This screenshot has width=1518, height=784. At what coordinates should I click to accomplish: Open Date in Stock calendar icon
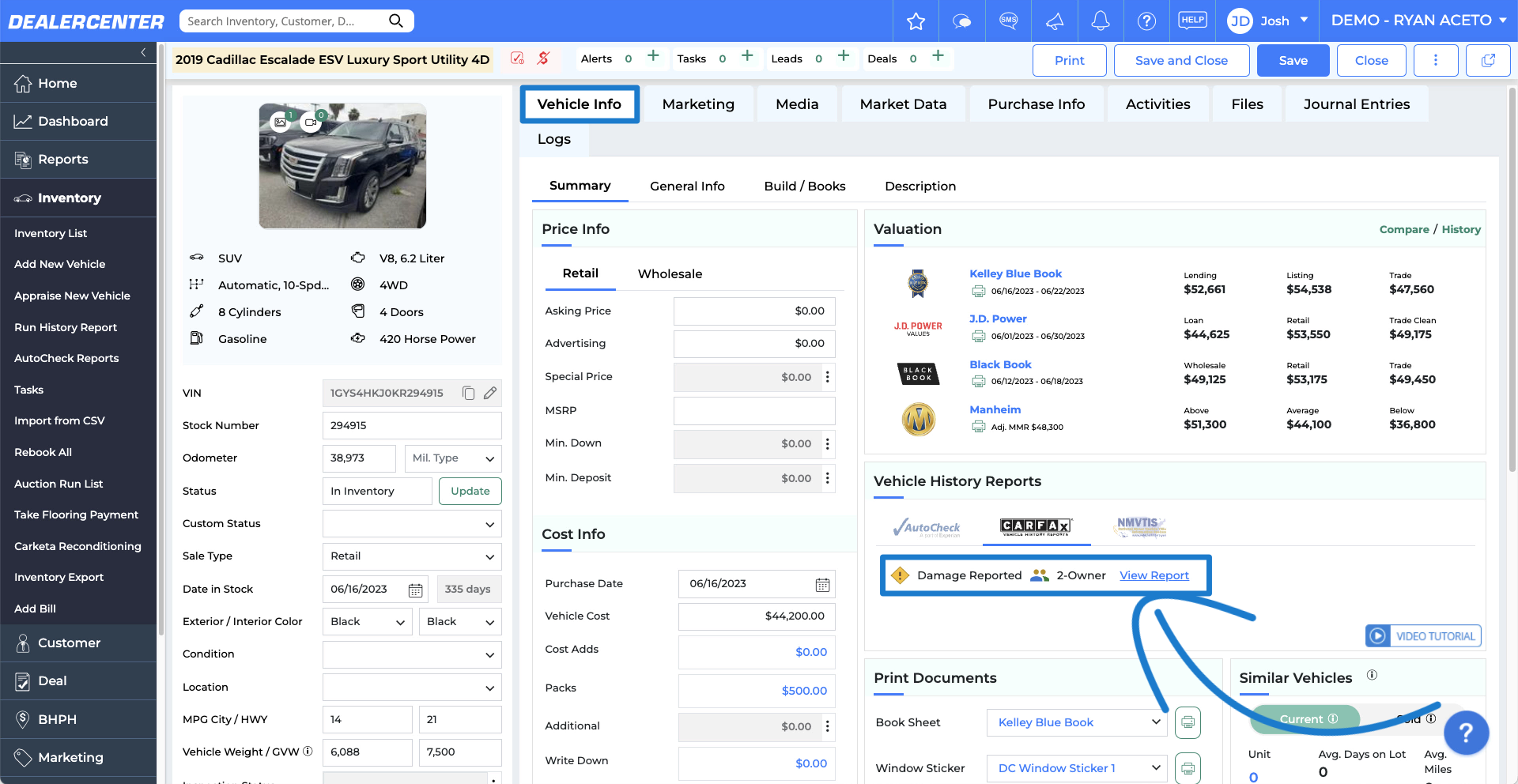click(415, 590)
